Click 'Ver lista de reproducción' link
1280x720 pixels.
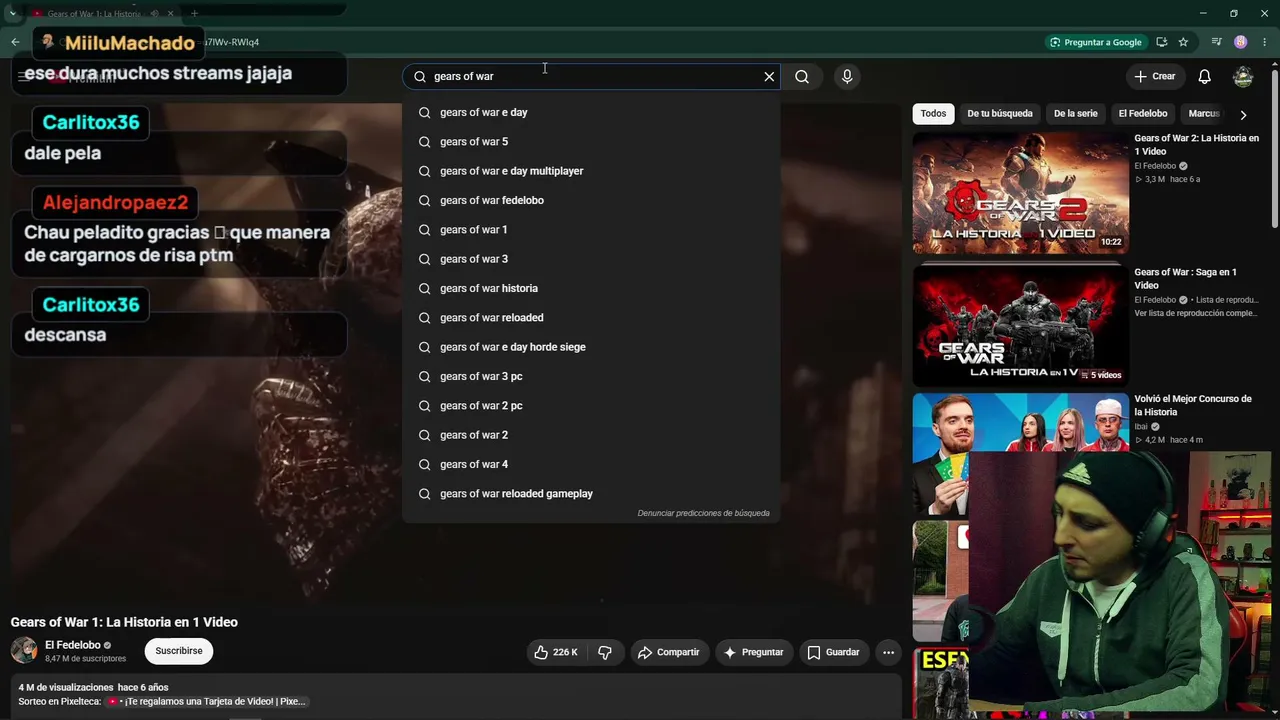(1196, 313)
